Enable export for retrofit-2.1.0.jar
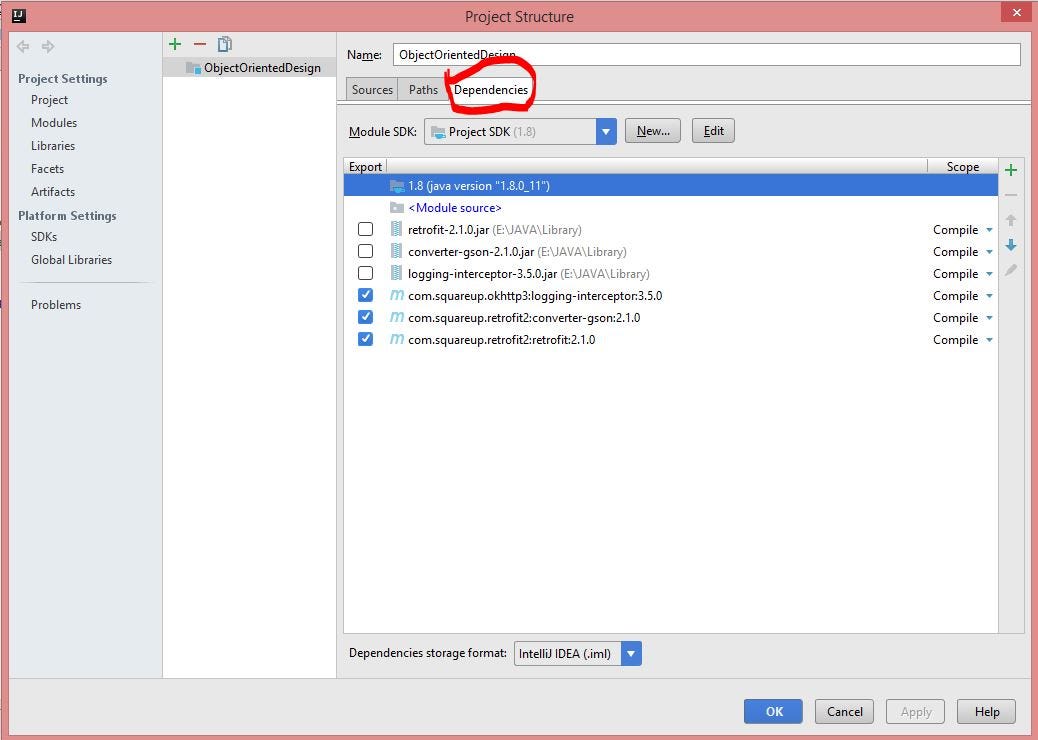This screenshot has width=1038, height=740. point(365,229)
